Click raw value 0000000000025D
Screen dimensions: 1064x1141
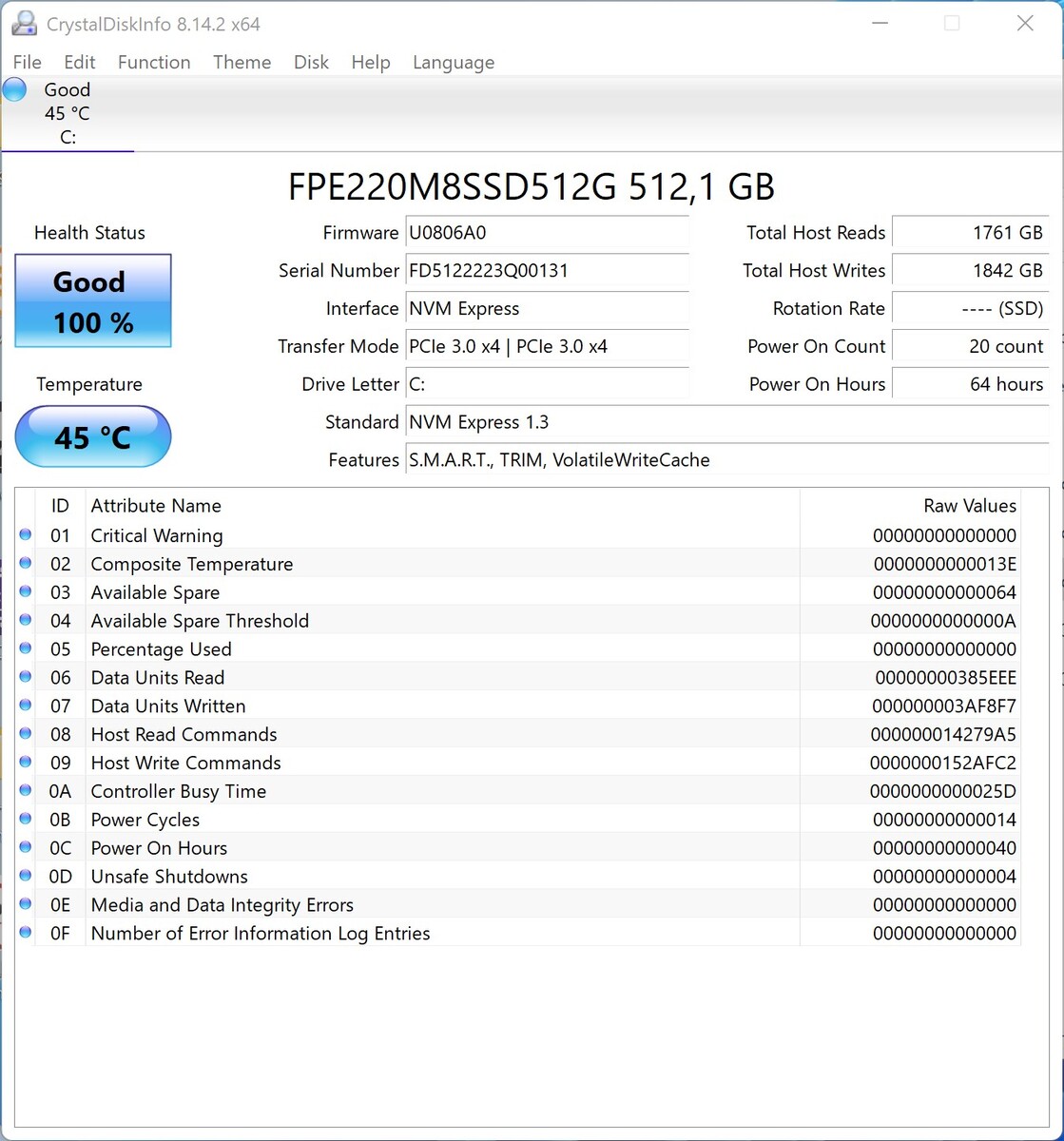(x=943, y=792)
